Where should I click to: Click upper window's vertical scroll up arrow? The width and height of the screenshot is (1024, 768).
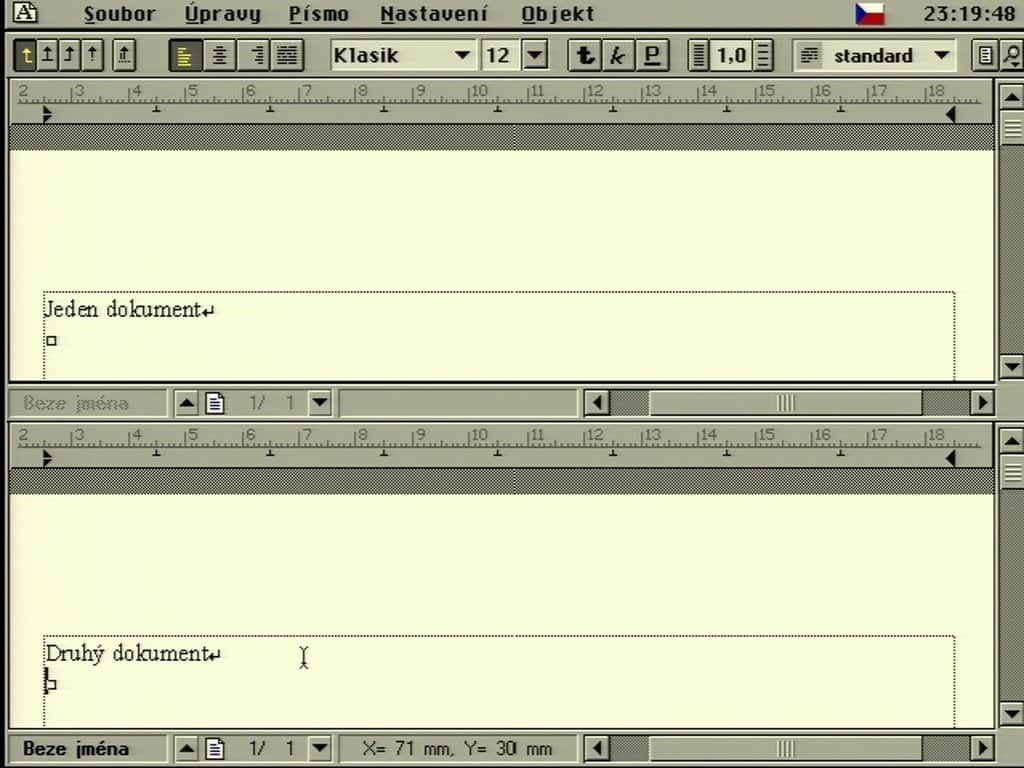[1011, 97]
